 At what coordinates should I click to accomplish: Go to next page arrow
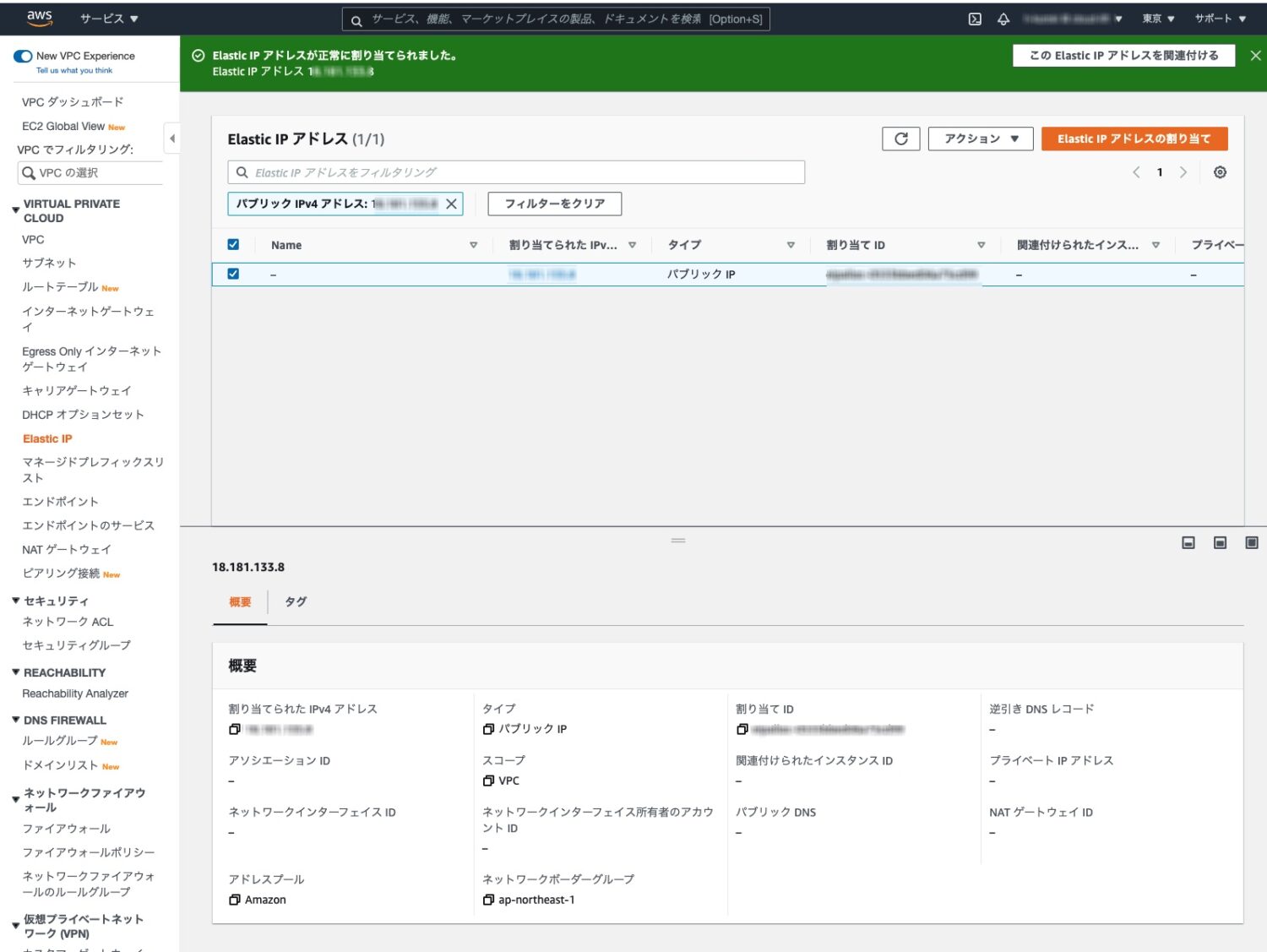coord(1183,172)
